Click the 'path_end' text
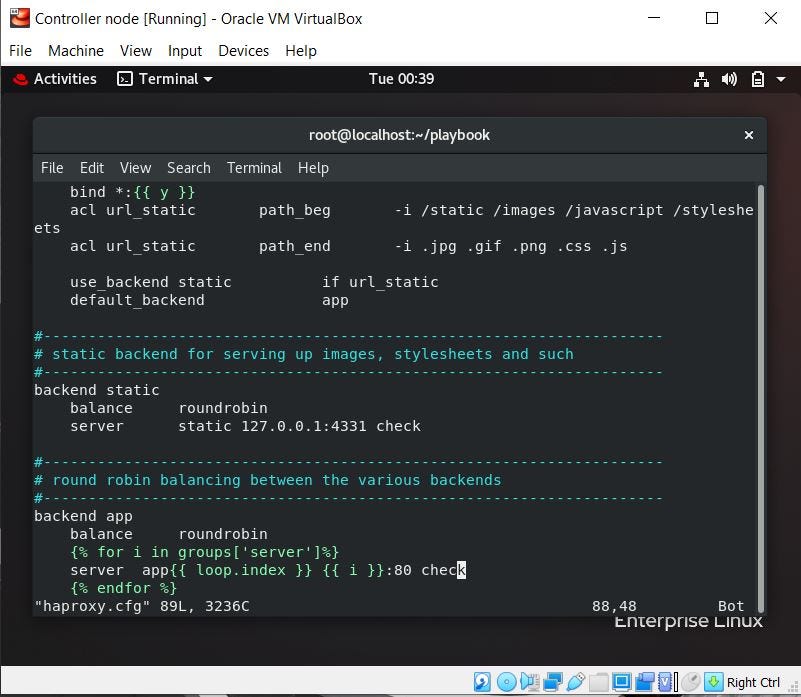Screen dimensions: 801x697 click(x=295, y=246)
